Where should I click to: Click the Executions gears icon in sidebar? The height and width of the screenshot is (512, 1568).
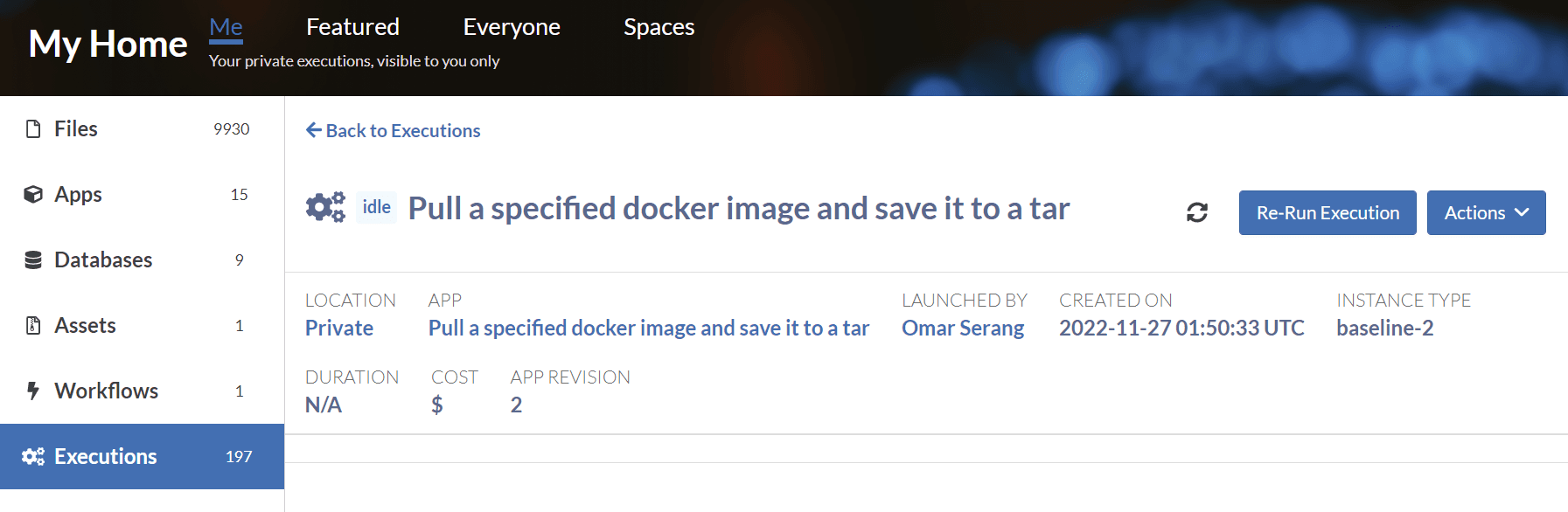click(x=33, y=456)
